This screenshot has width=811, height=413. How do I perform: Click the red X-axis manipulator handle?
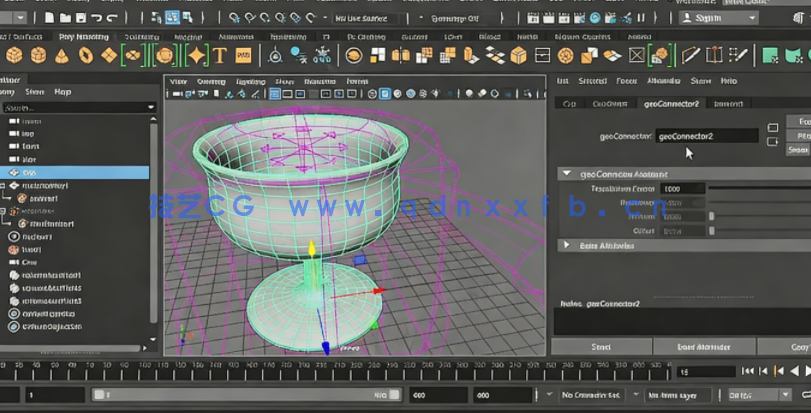[376, 292]
